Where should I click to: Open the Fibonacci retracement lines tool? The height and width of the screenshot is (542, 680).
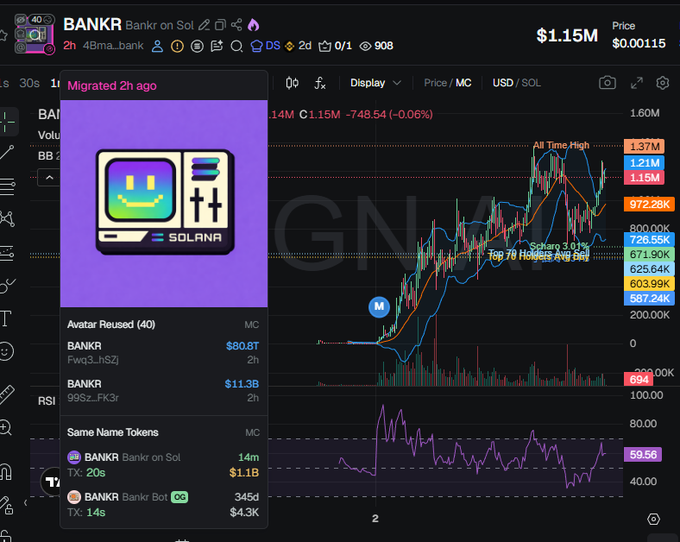(x=7, y=186)
